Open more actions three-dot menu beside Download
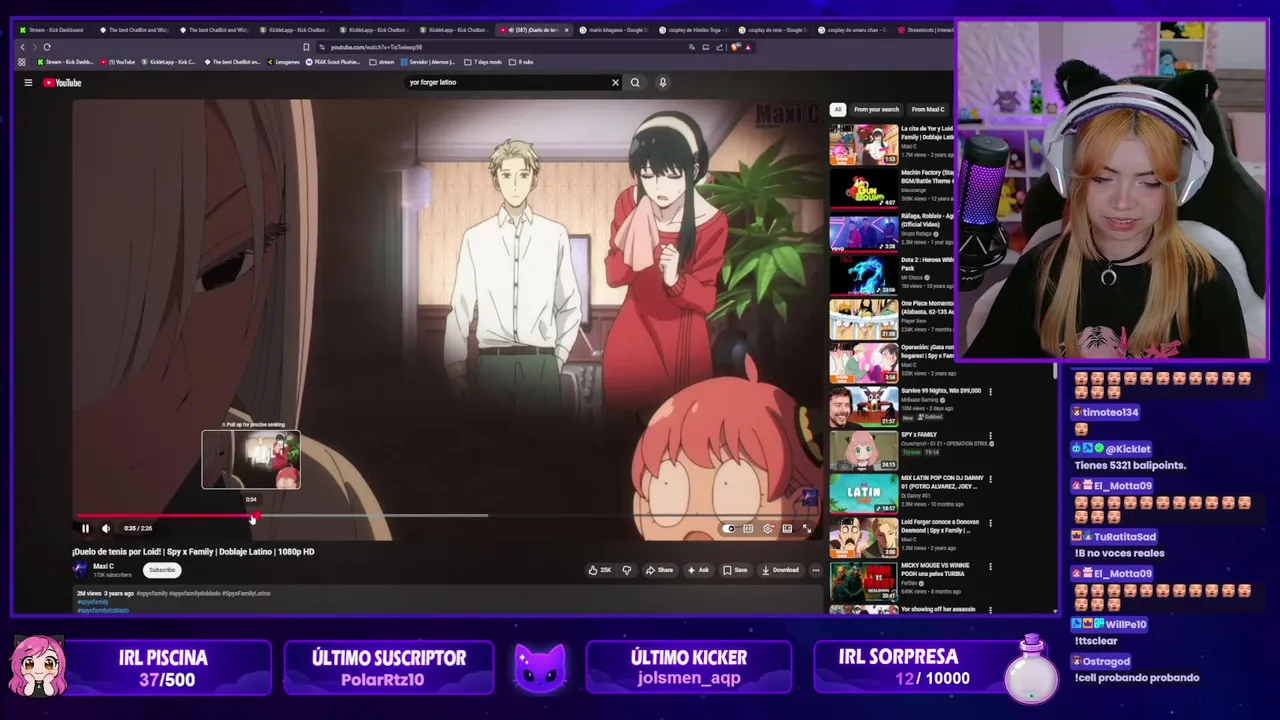The height and width of the screenshot is (720, 1280). [816, 570]
